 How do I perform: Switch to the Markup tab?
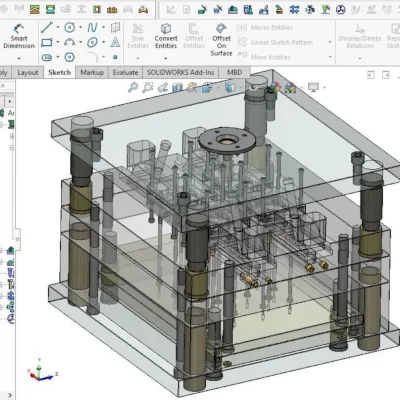92,72
